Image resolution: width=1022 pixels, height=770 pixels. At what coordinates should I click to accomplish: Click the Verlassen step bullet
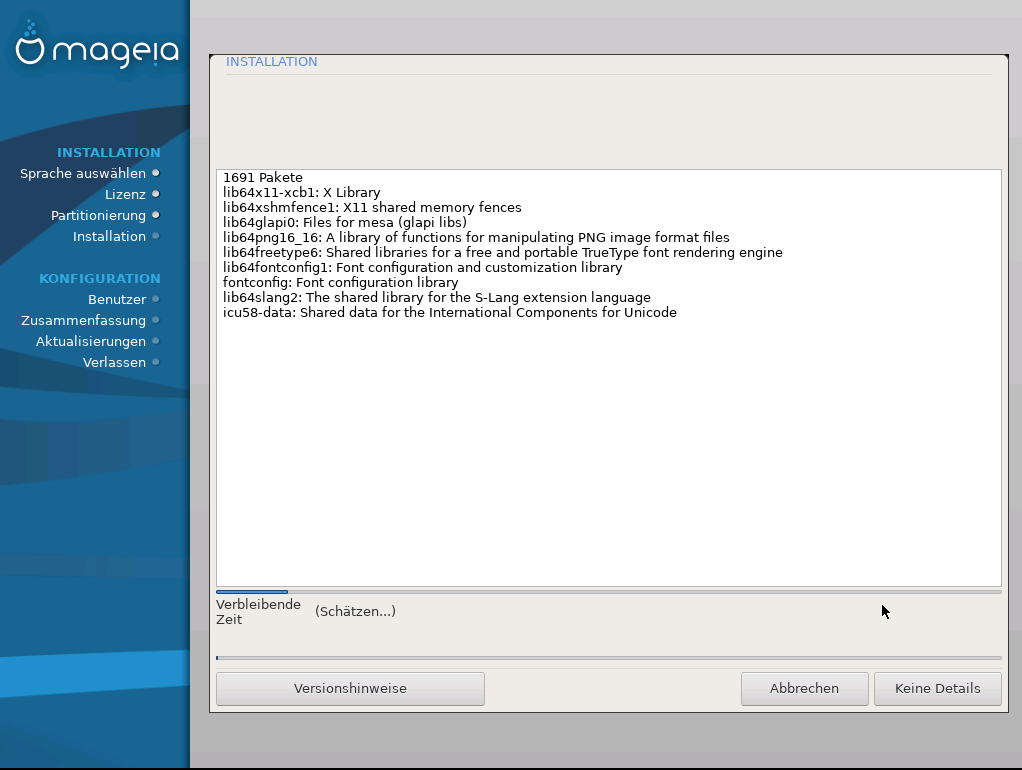(x=156, y=362)
